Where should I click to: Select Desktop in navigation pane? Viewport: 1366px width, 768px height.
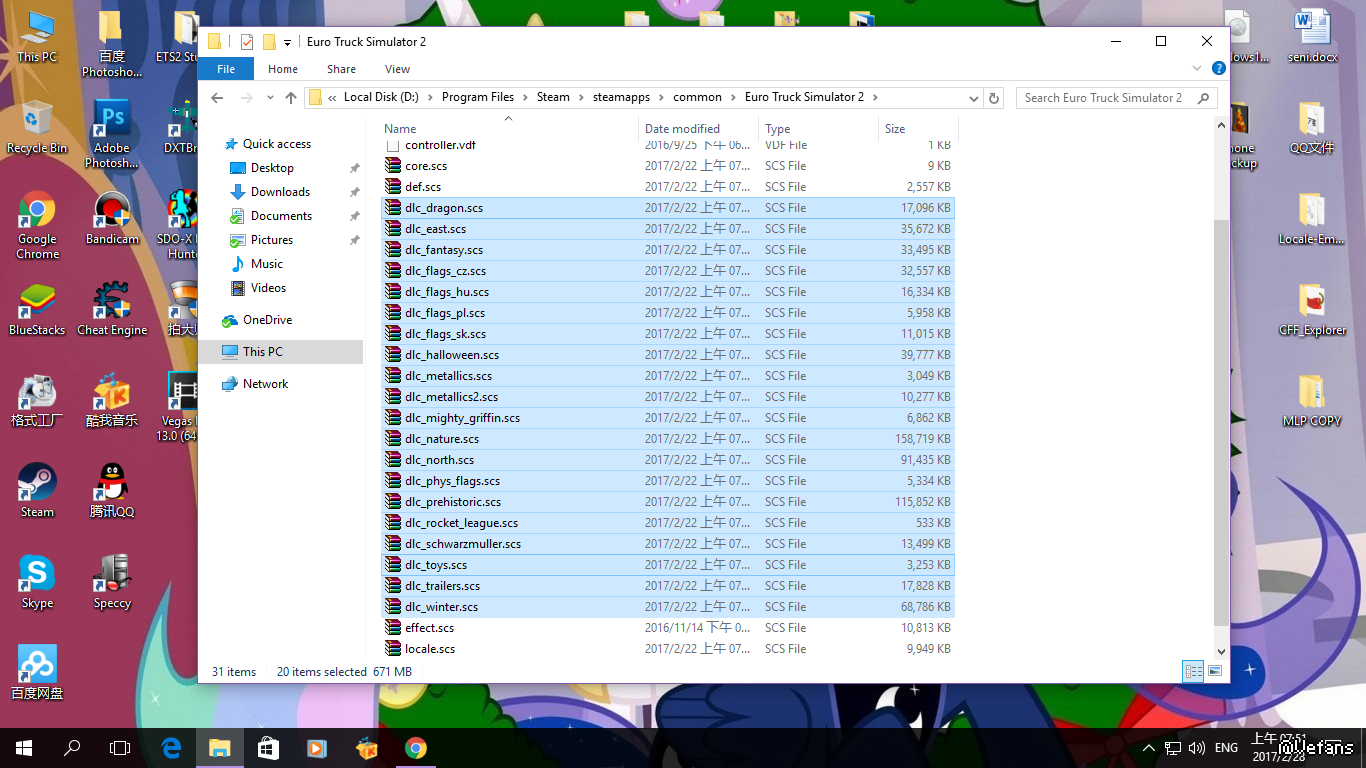point(272,168)
